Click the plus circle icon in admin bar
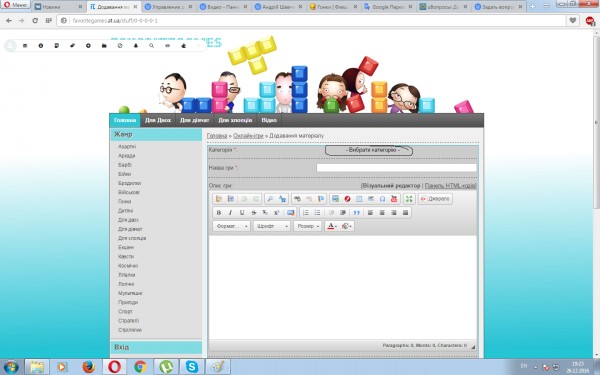The width and height of the screenshot is (600, 375). coord(88,46)
